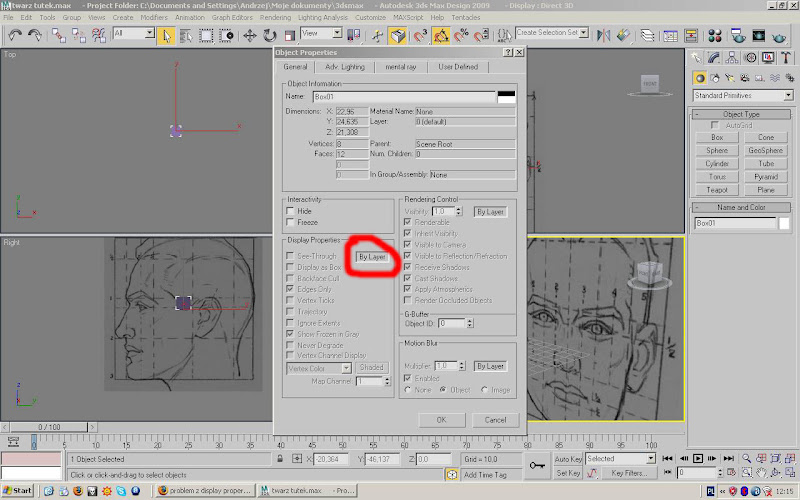Expand the Standard Primitives dropdown

tap(788, 95)
